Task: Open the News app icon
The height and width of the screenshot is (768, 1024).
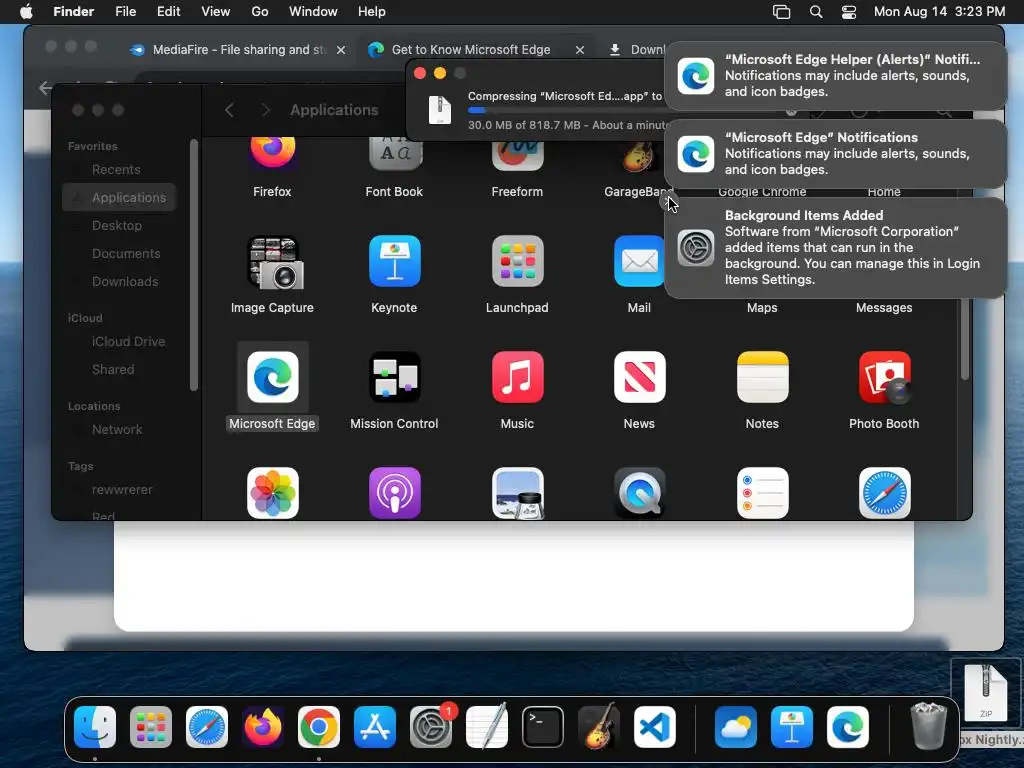Action: click(639, 377)
